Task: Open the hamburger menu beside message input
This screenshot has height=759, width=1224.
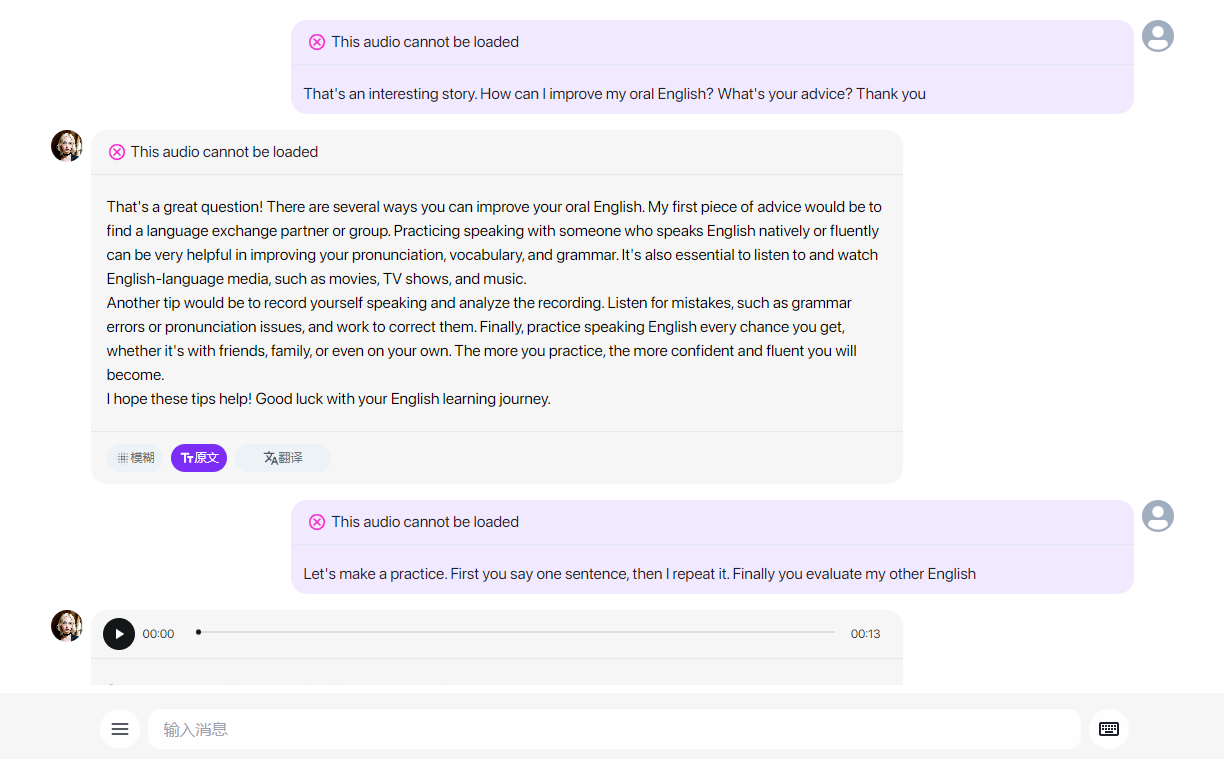Action: coord(120,729)
